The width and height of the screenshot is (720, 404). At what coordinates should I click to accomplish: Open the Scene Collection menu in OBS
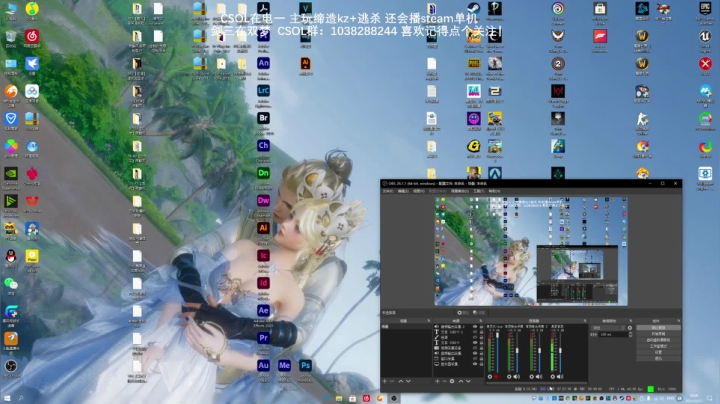pos(460,191)
